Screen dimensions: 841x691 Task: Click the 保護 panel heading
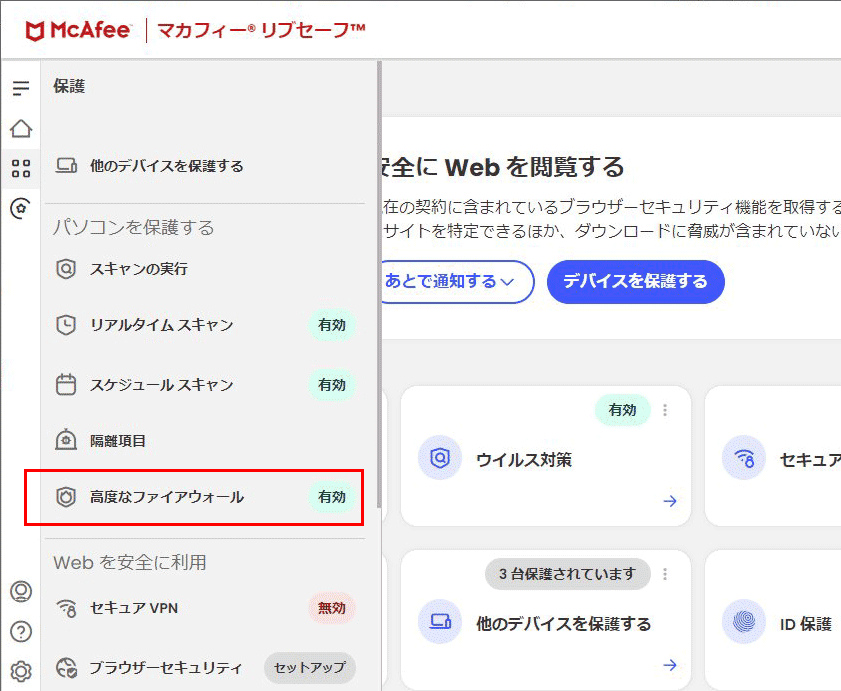[69, 86]
